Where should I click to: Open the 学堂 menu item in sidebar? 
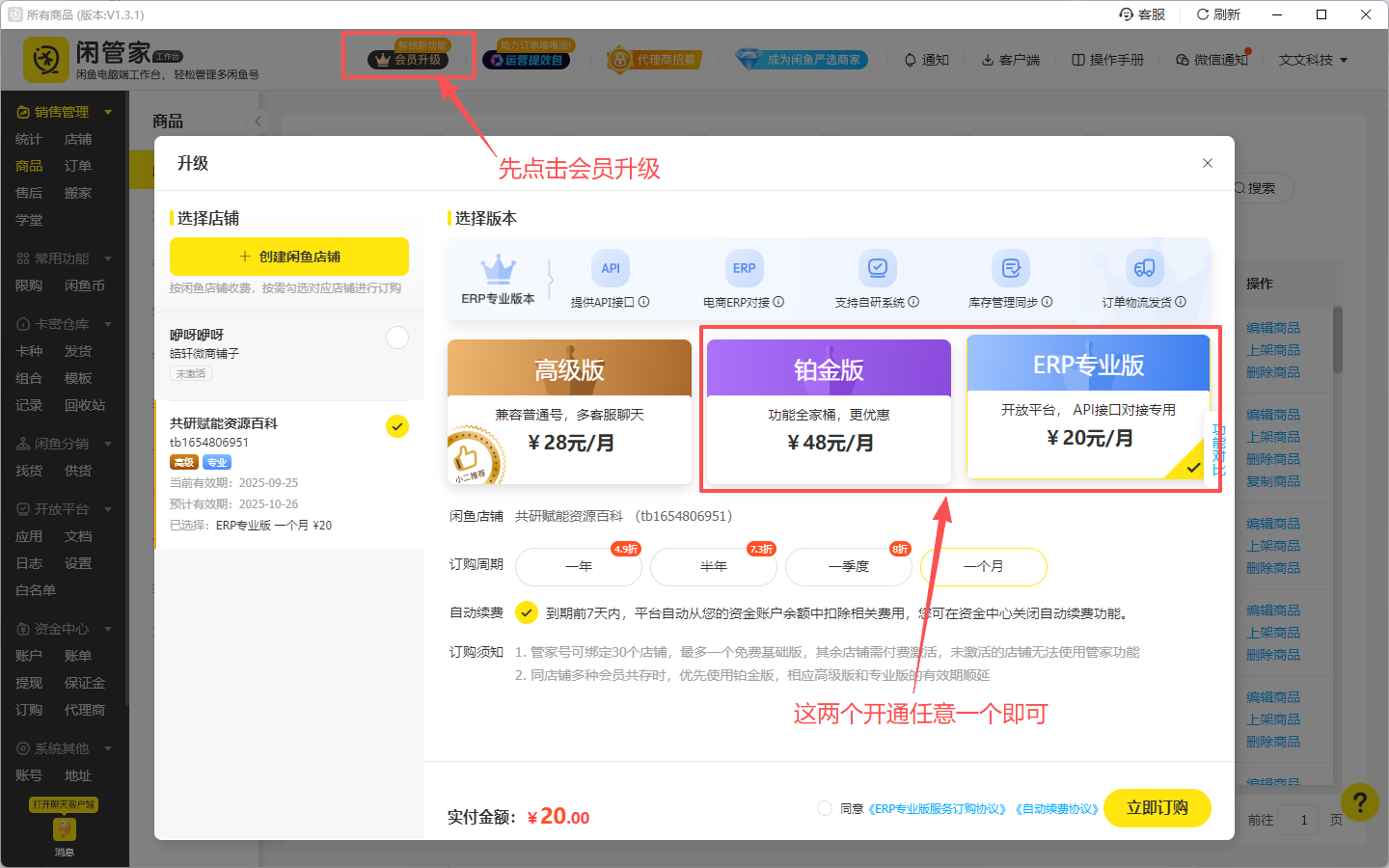(29, 219)
